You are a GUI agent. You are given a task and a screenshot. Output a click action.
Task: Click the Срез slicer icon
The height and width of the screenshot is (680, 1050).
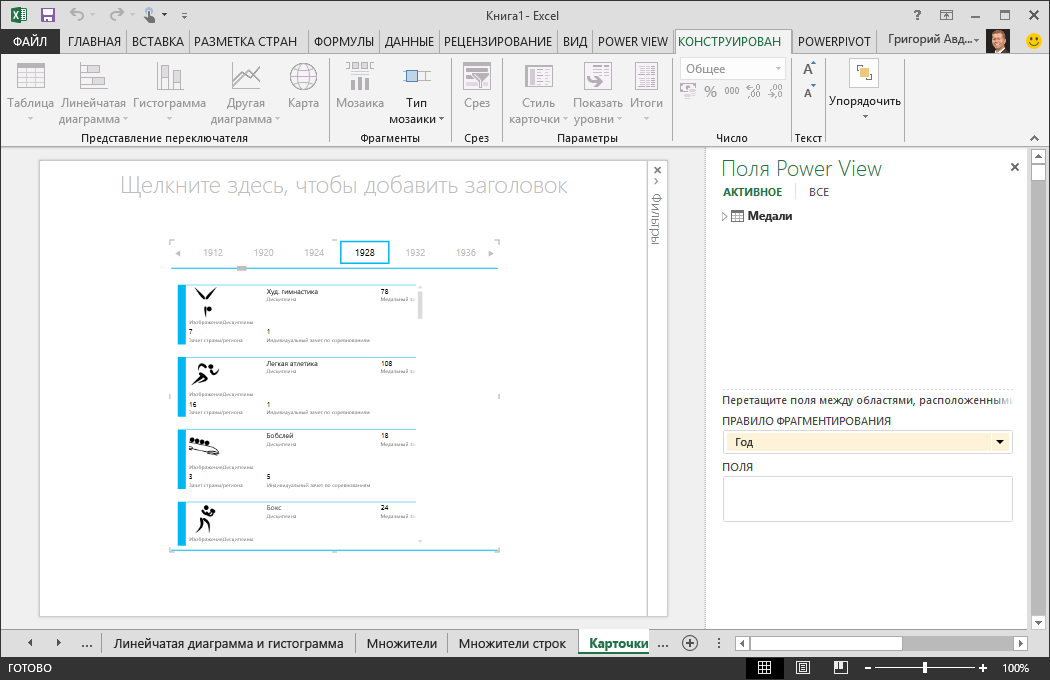[x=477, y=77]
